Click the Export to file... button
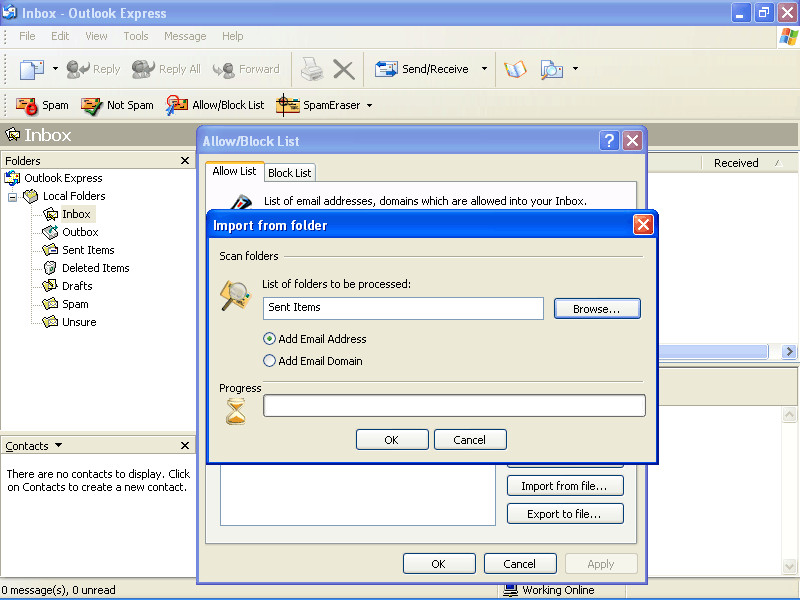The height and width of the screenshot is (600, 800). (x=565, y=514)
